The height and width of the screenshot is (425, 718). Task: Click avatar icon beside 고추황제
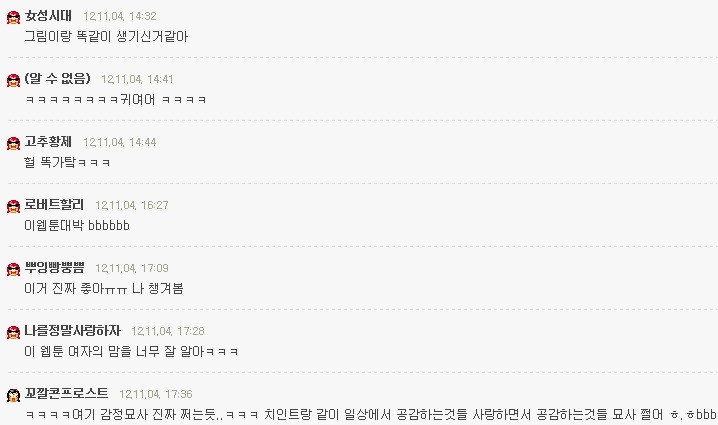[13, 143]
